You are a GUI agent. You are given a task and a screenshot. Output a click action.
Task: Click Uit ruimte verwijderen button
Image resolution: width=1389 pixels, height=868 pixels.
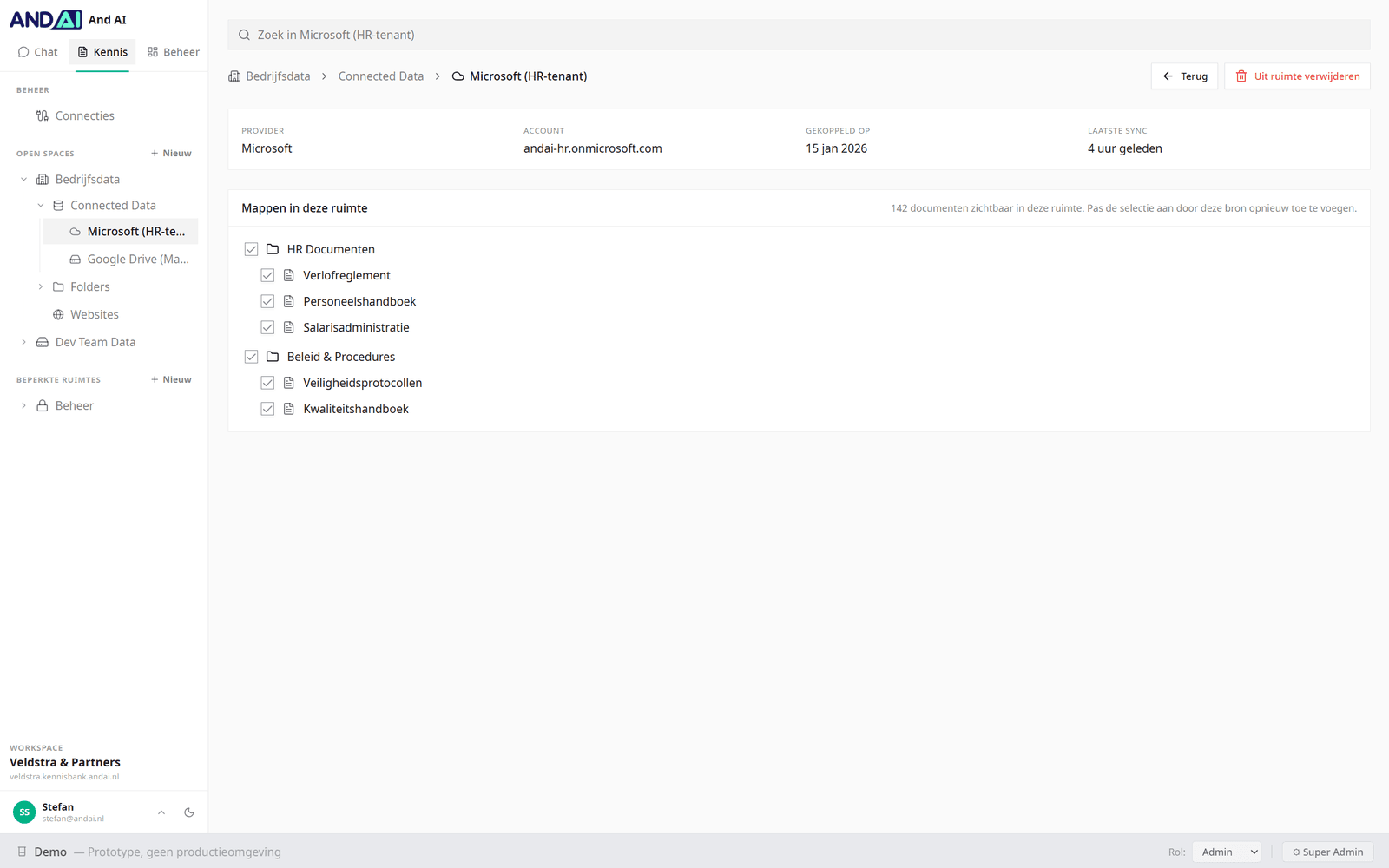click(1298, 76)
